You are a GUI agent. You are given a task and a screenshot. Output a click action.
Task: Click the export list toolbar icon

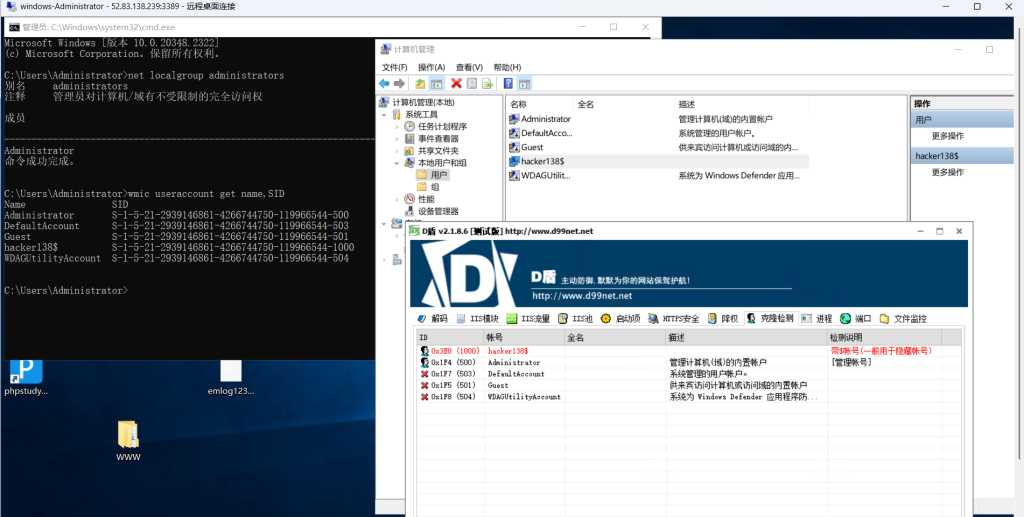coord(488,83)
